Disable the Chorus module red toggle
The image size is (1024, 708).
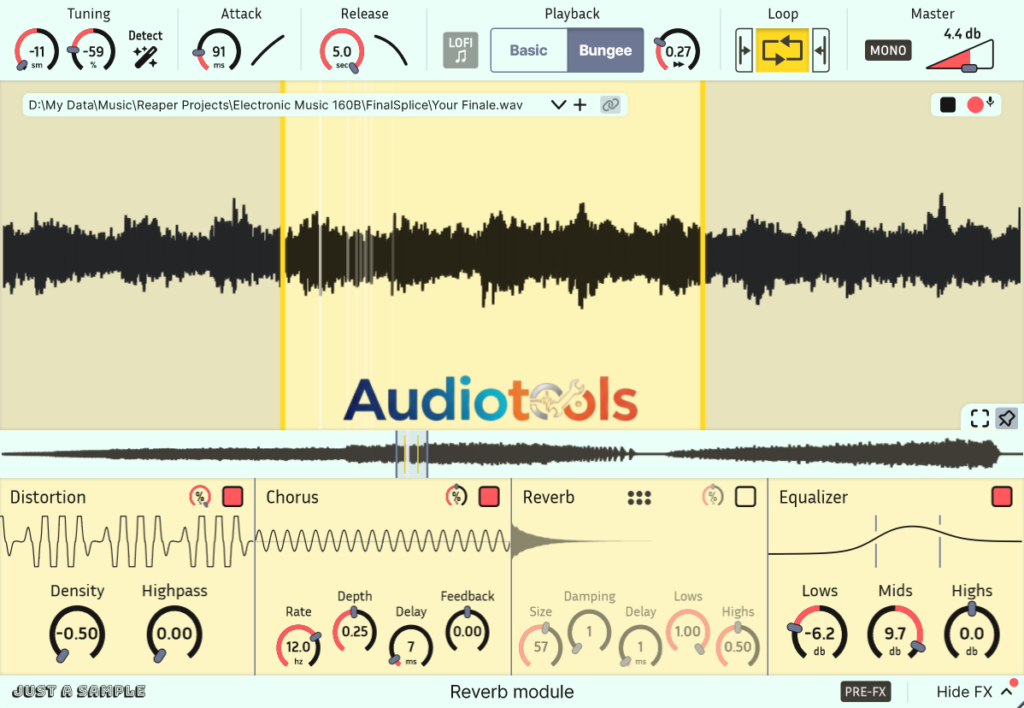coord(489,497)
